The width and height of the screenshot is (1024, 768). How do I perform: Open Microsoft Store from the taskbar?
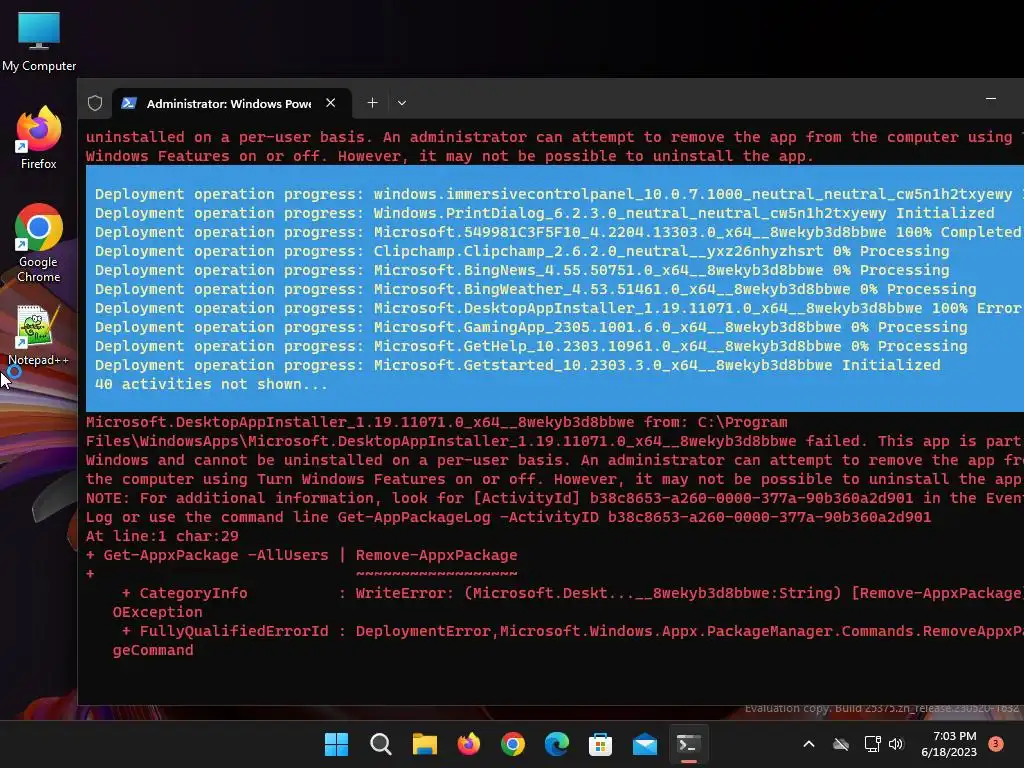click(x=600, y=744)
